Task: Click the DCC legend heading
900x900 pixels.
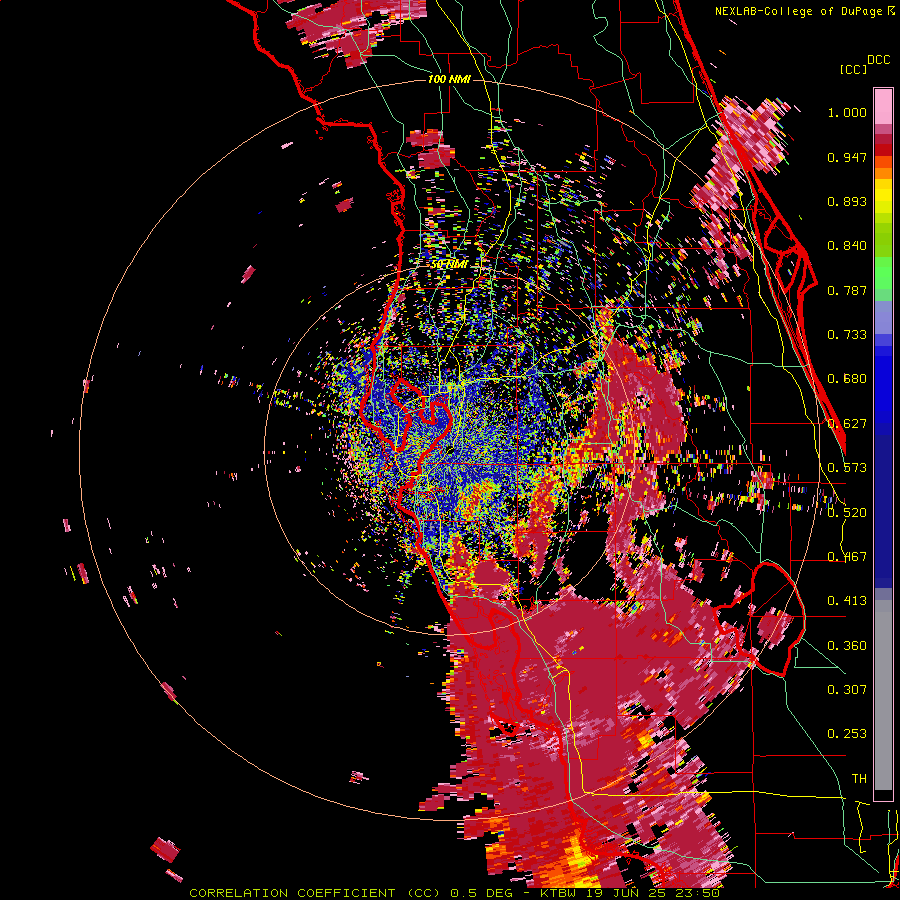Action: pyautogui.click(x=878, y=60)
